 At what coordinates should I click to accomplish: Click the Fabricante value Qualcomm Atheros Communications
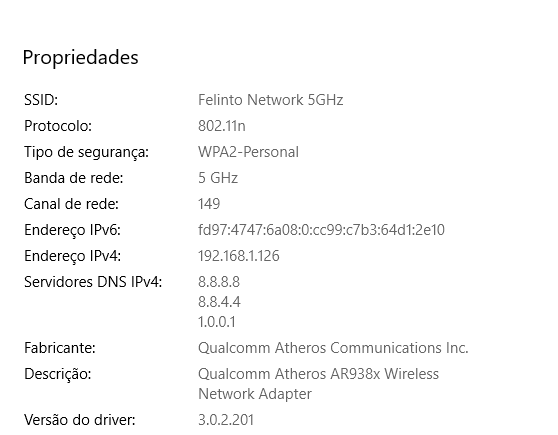pos(333,348)
